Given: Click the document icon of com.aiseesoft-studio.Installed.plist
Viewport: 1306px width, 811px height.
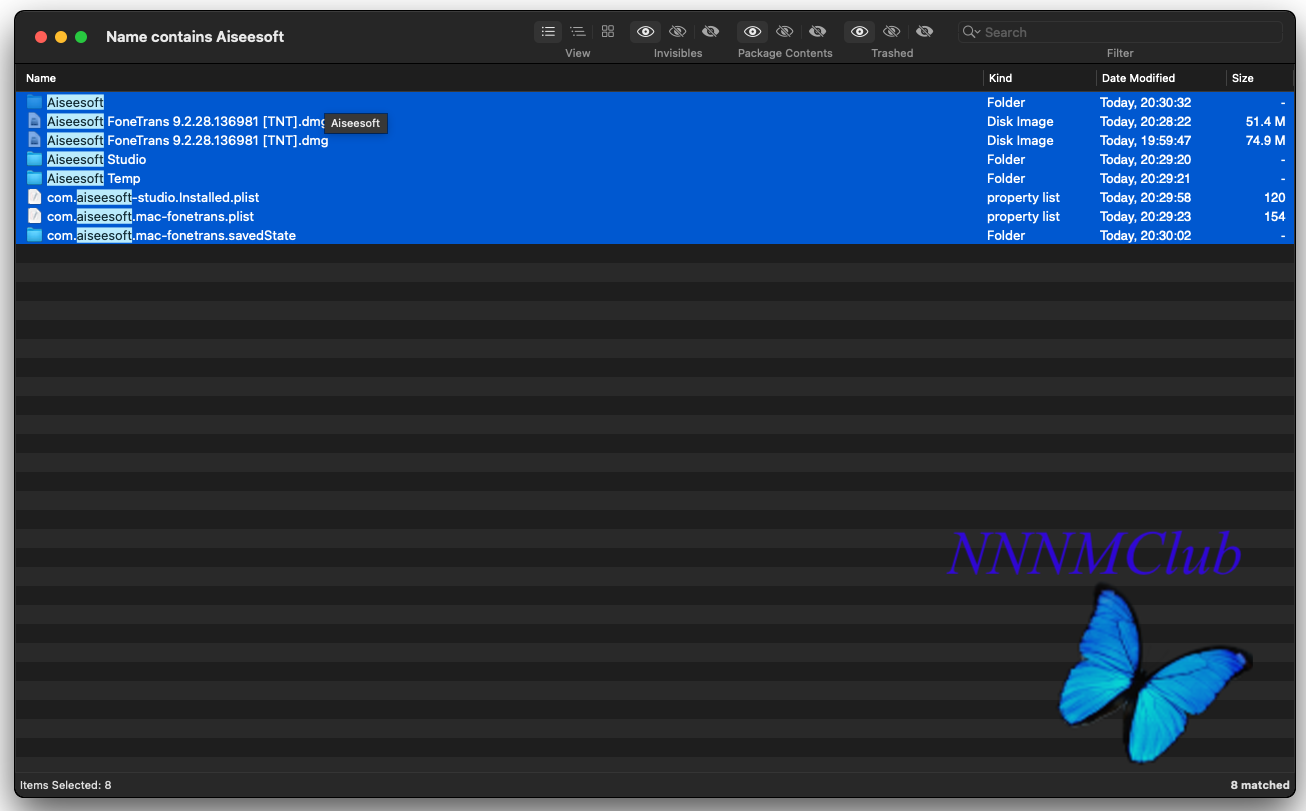Looking at the screenshot, I should pos(35,197).
